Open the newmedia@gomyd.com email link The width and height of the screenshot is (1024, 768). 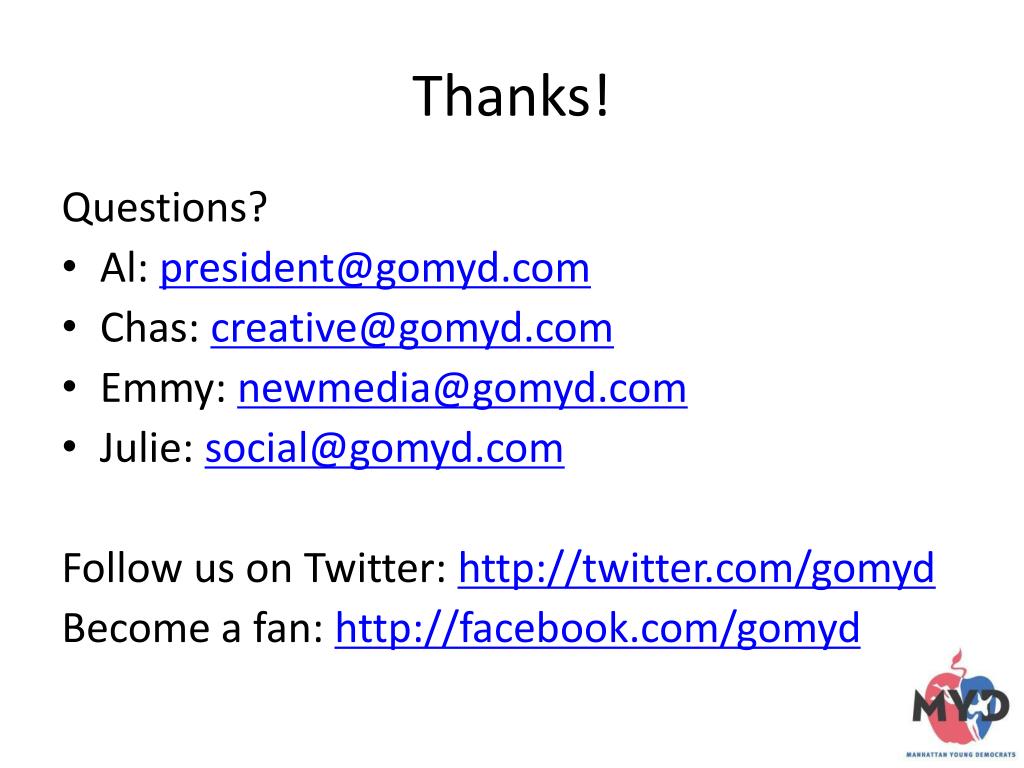click(x=462, y=389)
